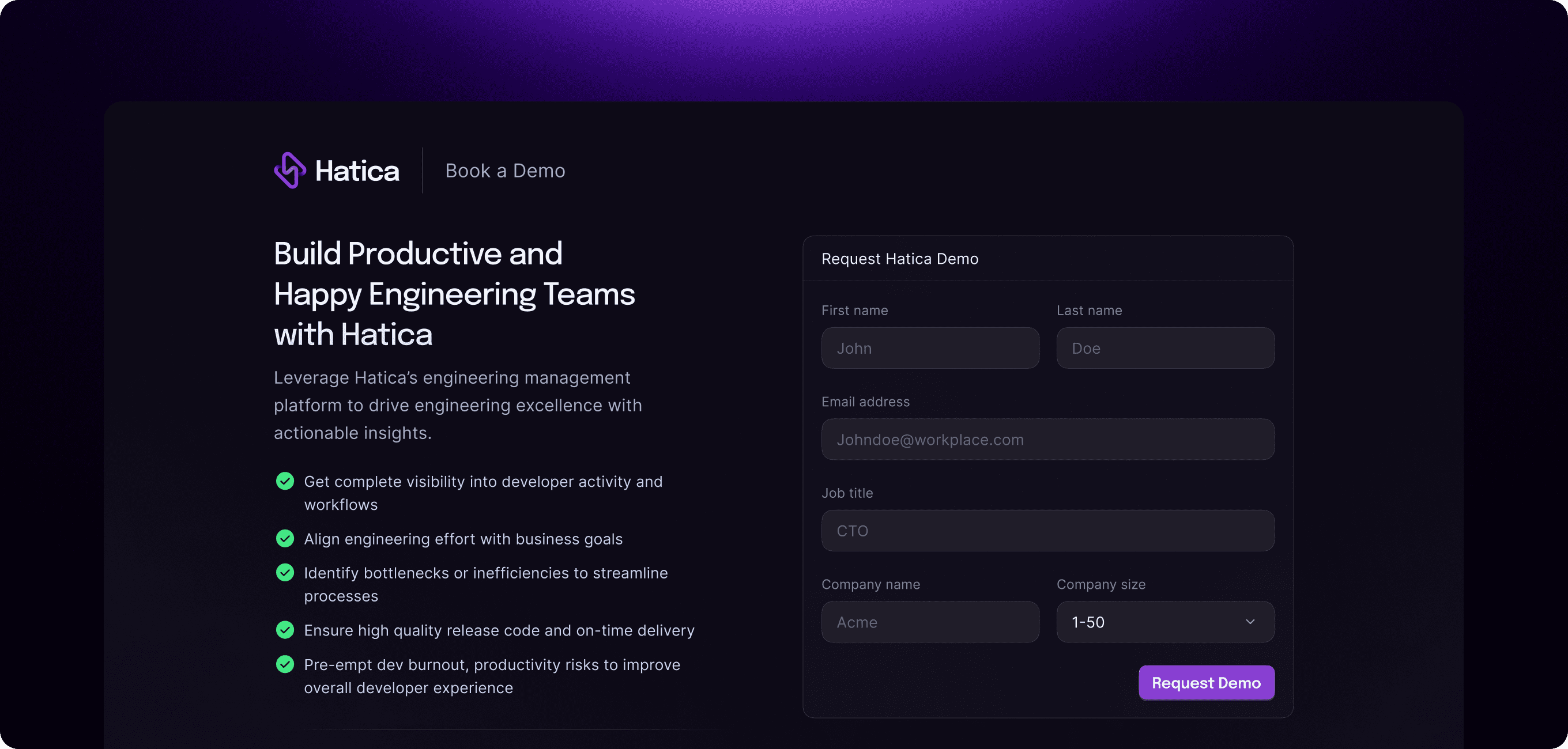Click the Company name field with Acme placeholder
This screenshot has width=1568, height=749.
pyautogui.click(x=929, y=622)
